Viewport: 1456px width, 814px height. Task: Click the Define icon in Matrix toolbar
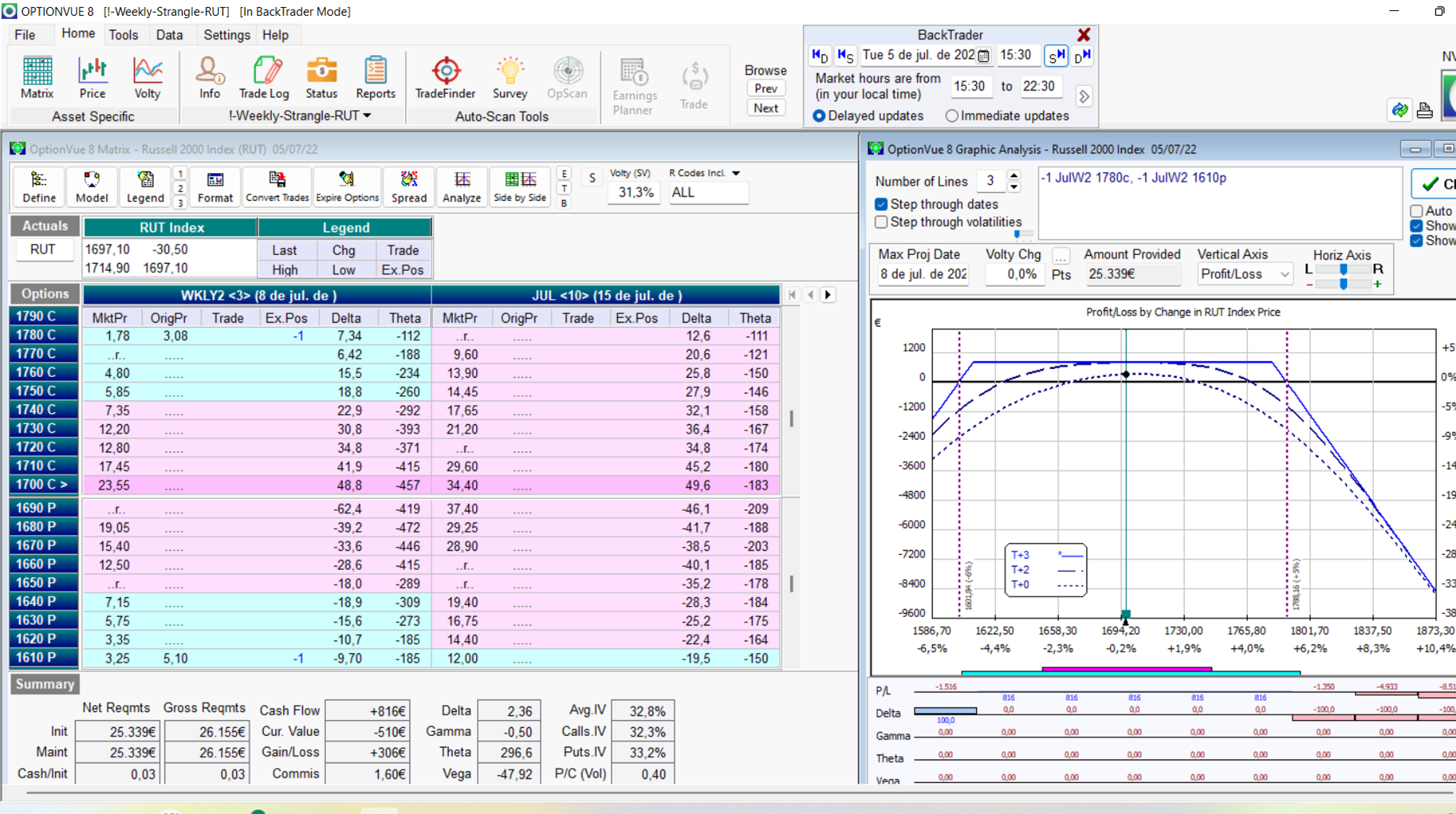39,186
